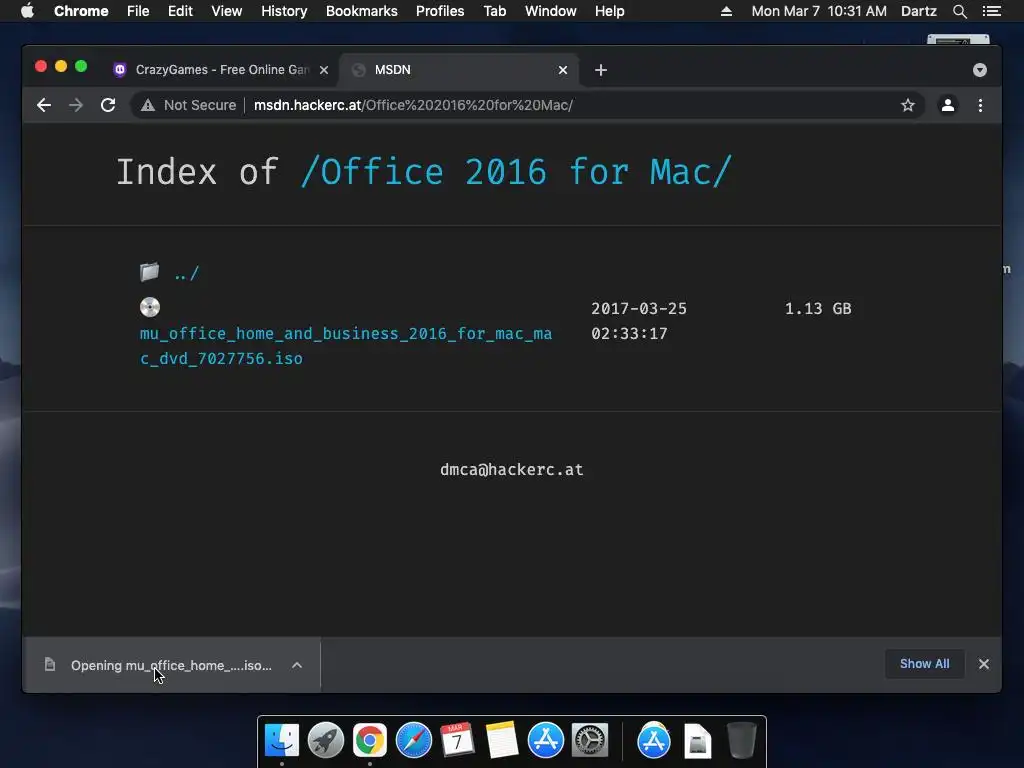Open the Bookmarks menu
The width and height of the screenshot is (1024, 768).
coord(362,11)
